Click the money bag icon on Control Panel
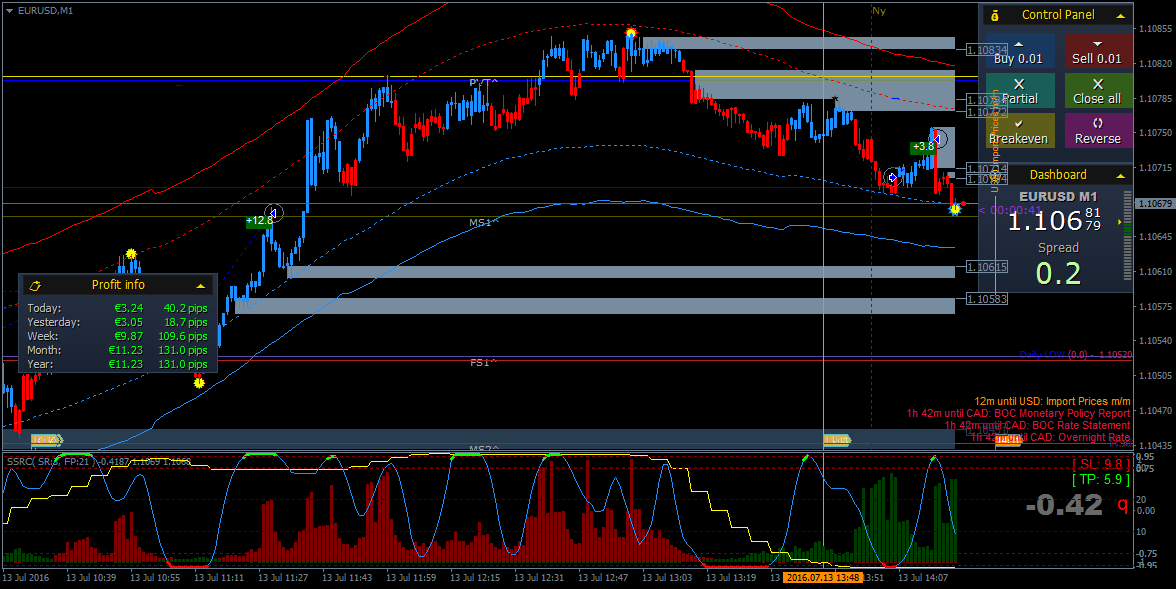The height and width of the screenshot is (589, 1176). tap(994, 15)
